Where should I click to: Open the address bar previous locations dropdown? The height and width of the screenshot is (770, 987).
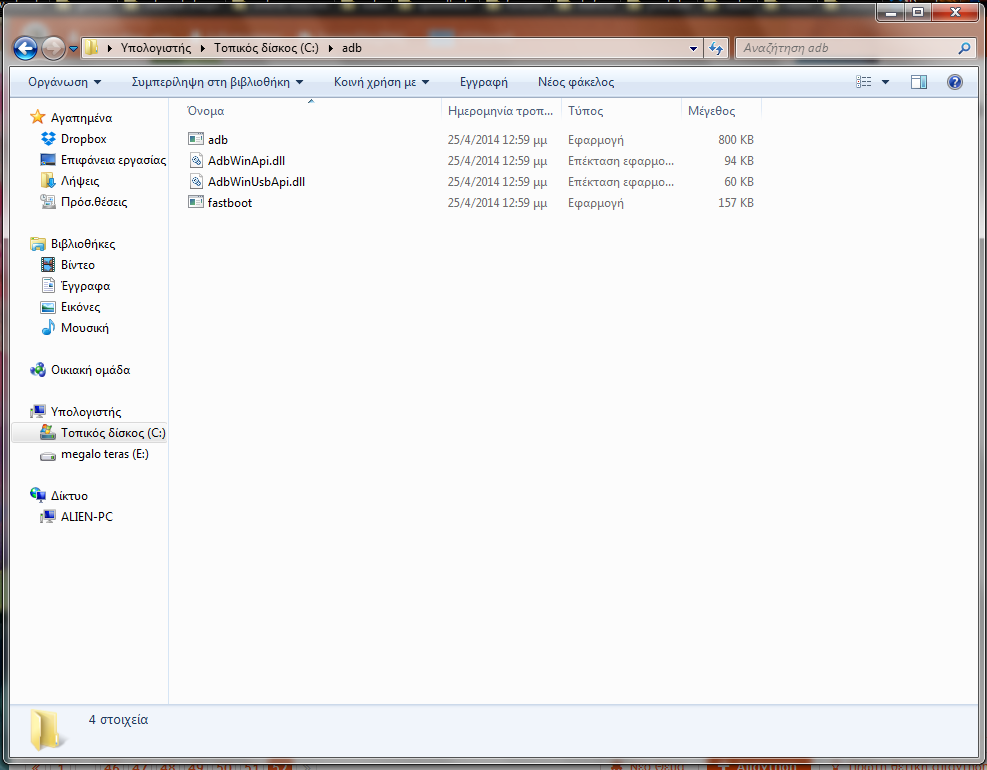(693, 48)
